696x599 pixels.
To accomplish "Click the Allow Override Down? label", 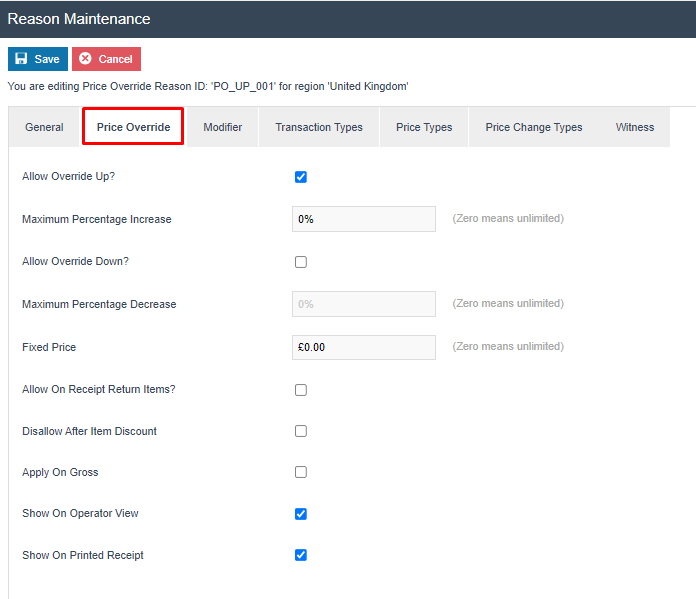I will coord(75,261).
